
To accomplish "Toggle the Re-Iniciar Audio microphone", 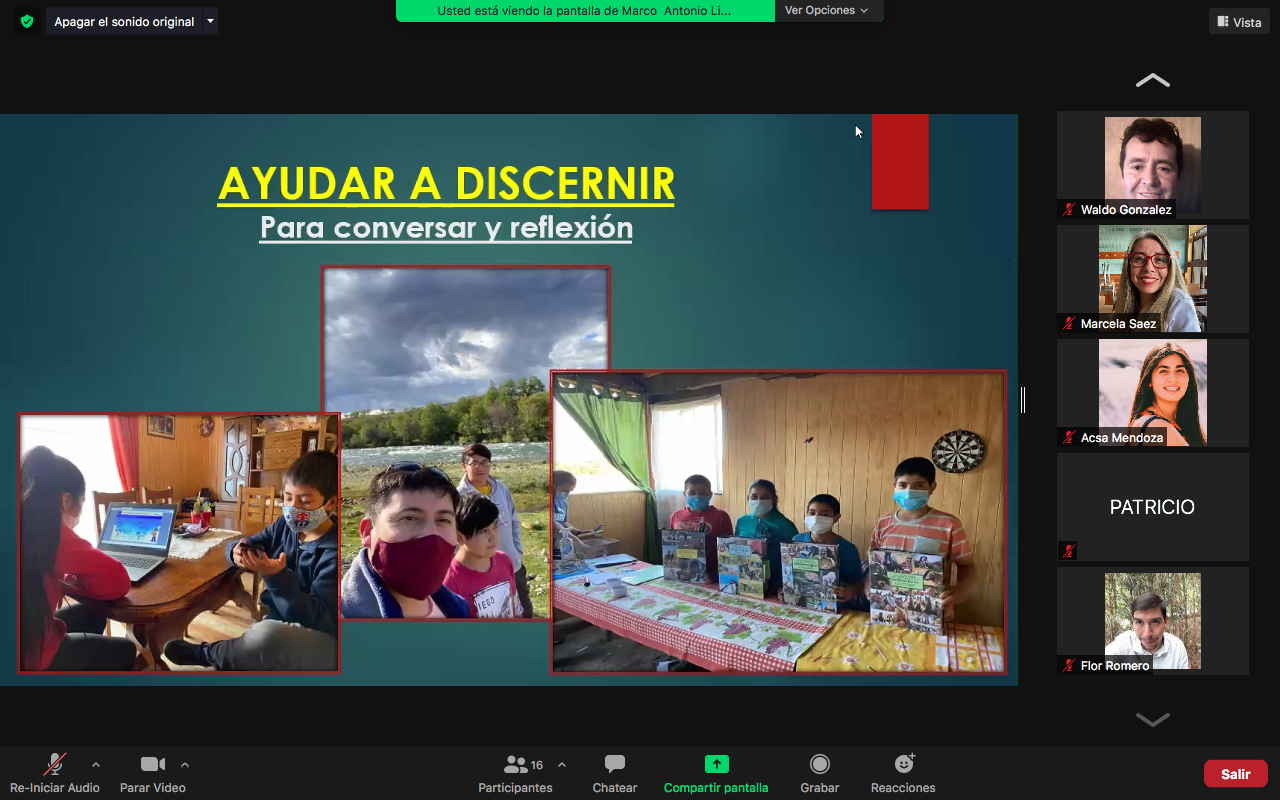I will tap(55, 765).
